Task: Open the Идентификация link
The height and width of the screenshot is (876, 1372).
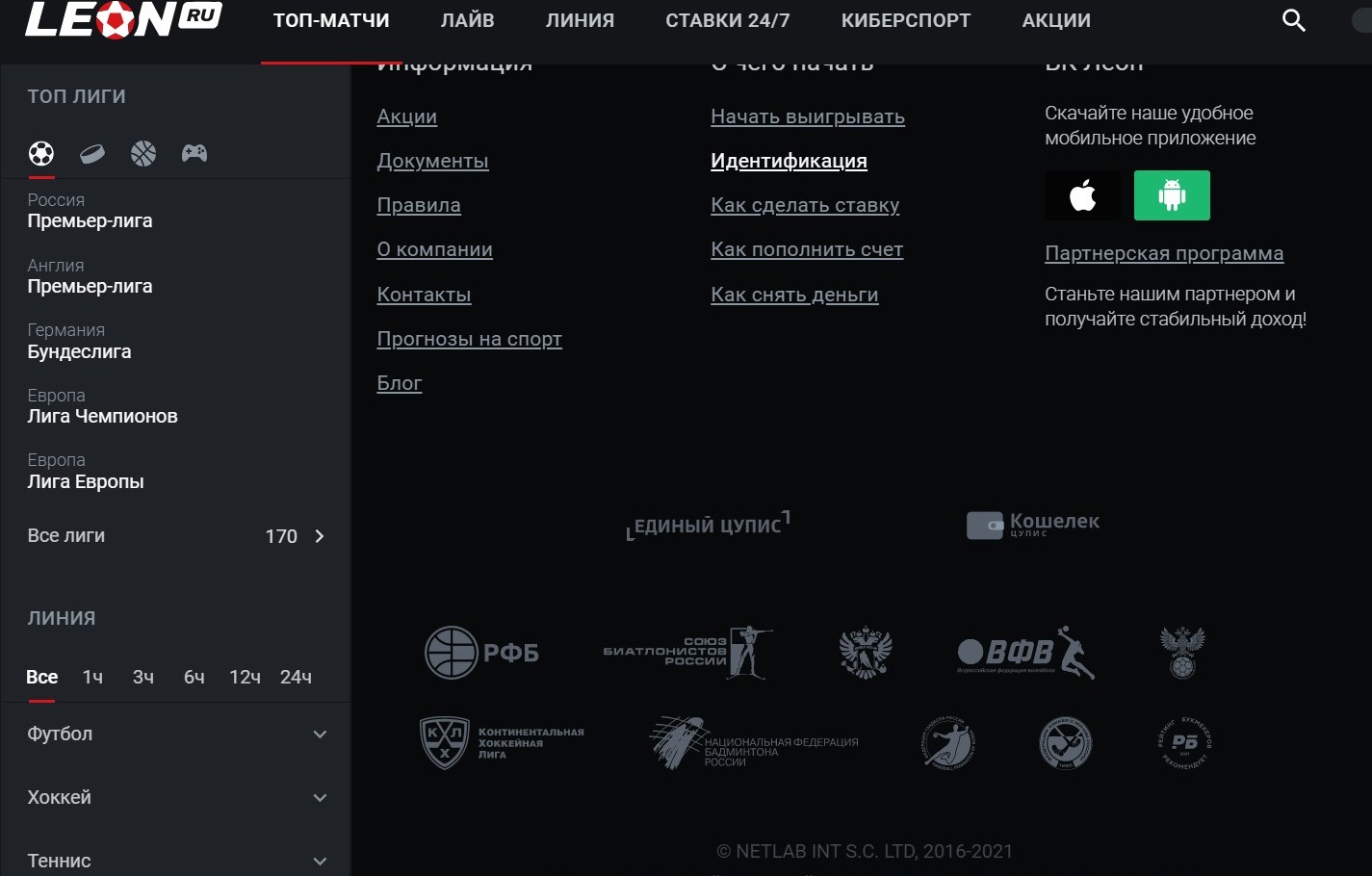Action: point(790,161)
